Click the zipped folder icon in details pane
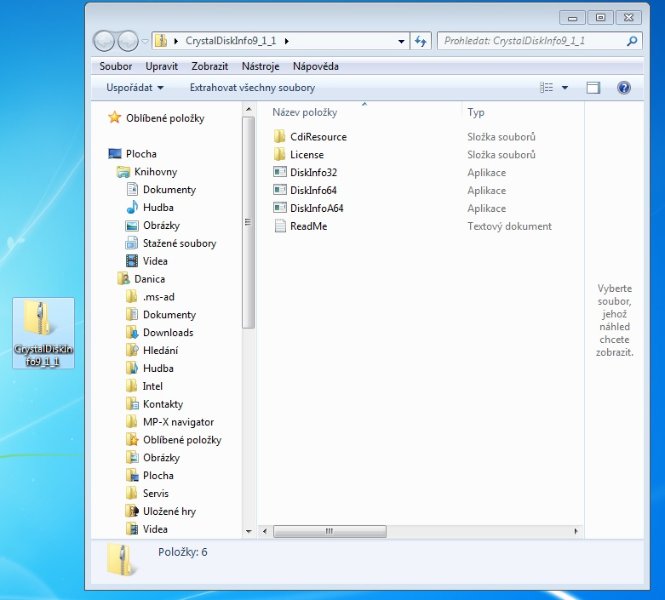This screenshot has height=600, width=665. pyautogui.click(x=122, y=559)
